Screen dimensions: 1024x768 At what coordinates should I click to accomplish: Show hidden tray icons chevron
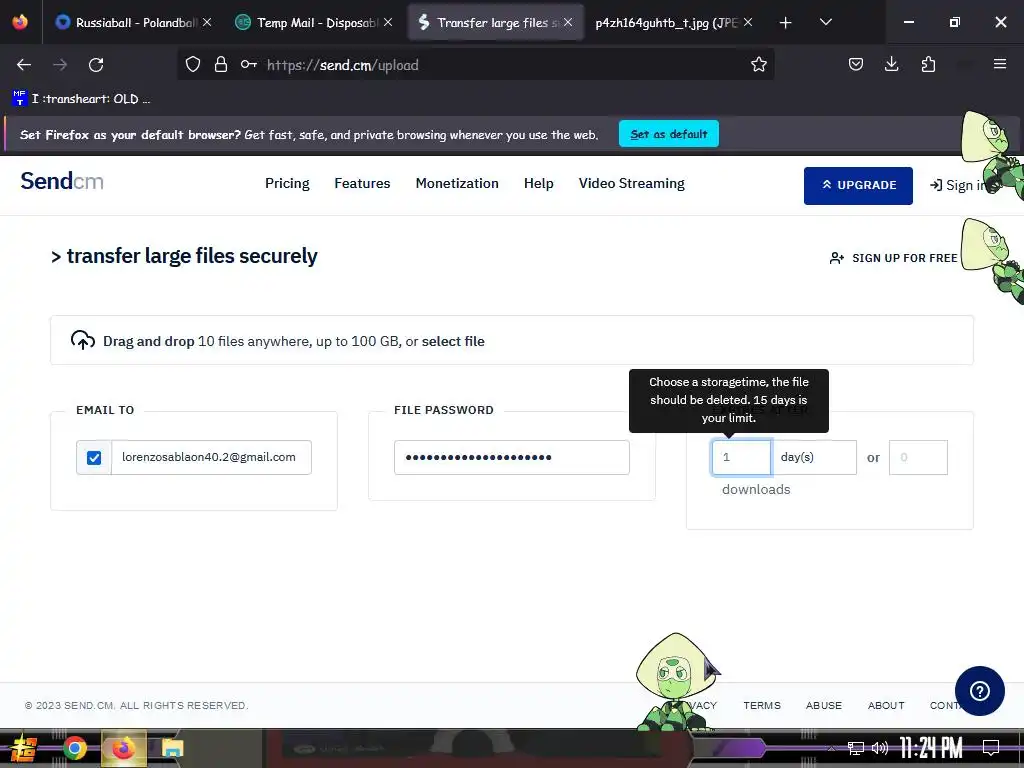[831, 748]
